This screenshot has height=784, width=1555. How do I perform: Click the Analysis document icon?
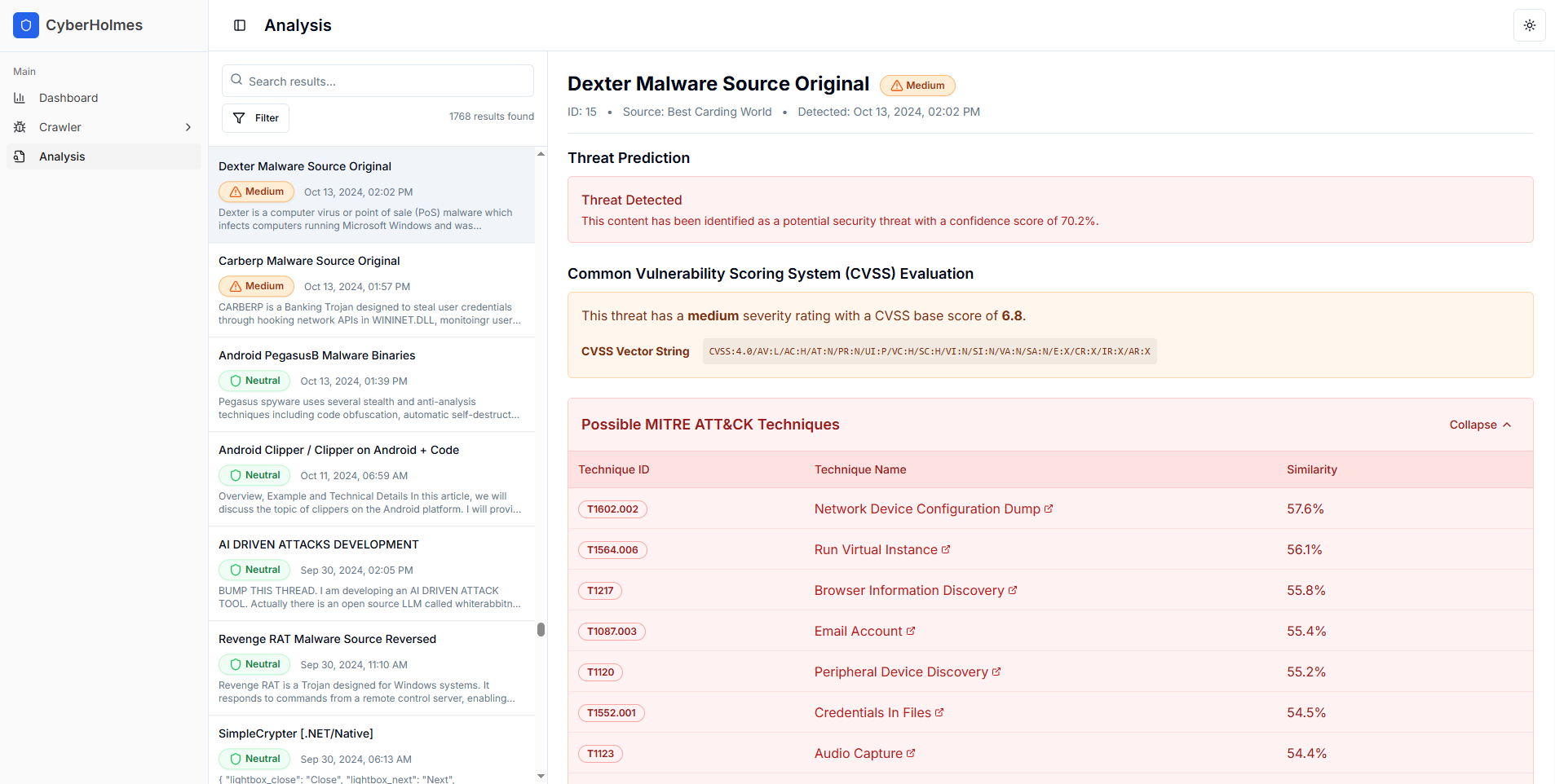click(x=20, y=156)
